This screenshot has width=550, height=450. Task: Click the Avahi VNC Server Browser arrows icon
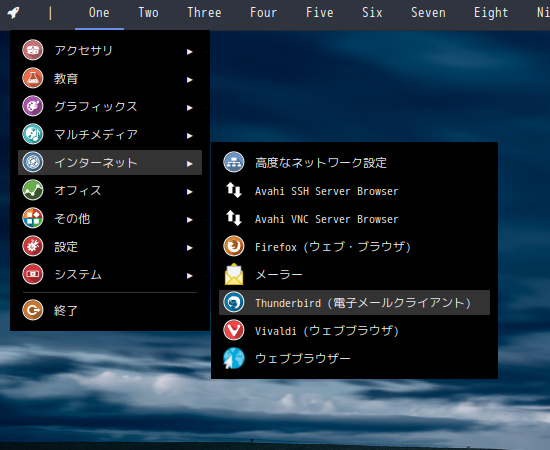234,218
